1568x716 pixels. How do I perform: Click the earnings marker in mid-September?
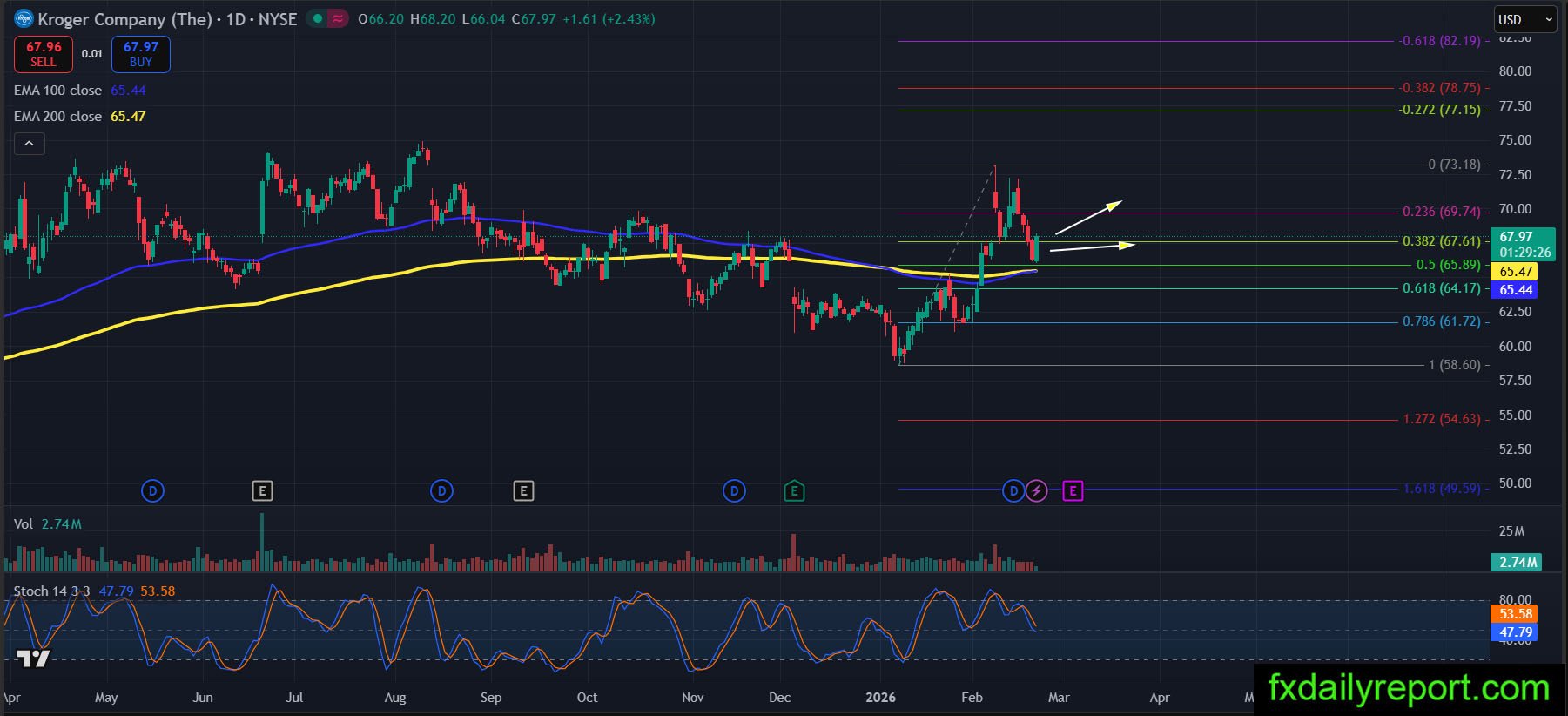pos(523,491)
